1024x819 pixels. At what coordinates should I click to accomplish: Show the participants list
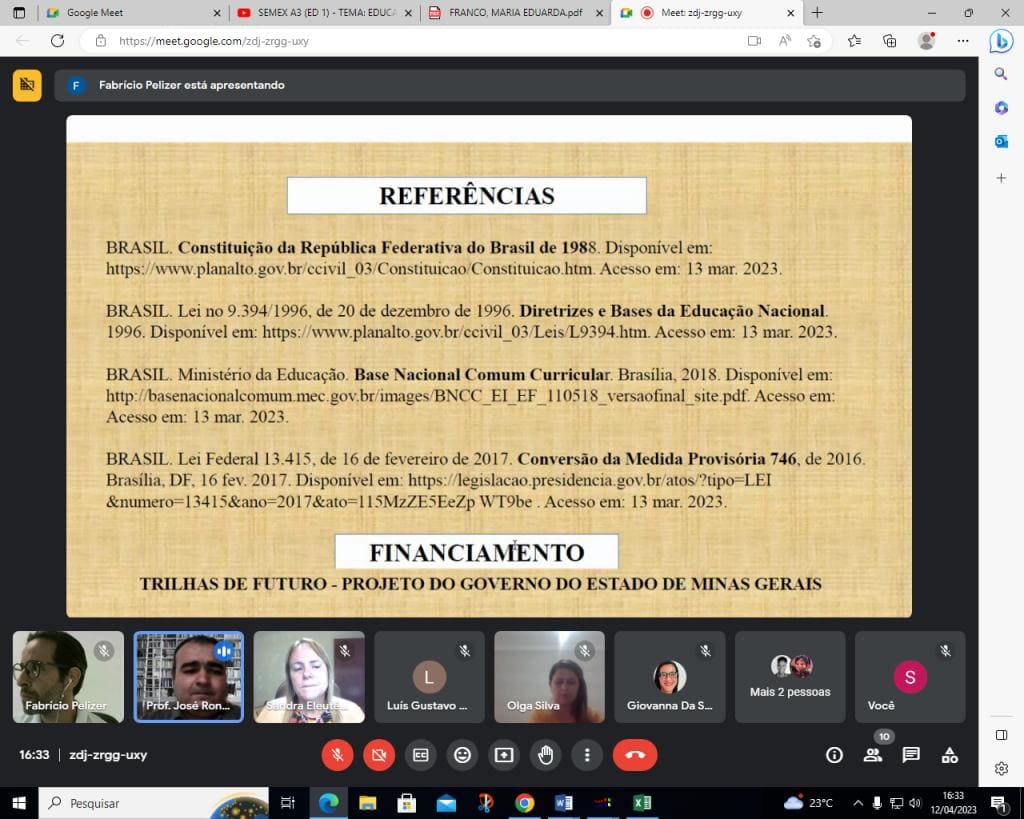872,755
